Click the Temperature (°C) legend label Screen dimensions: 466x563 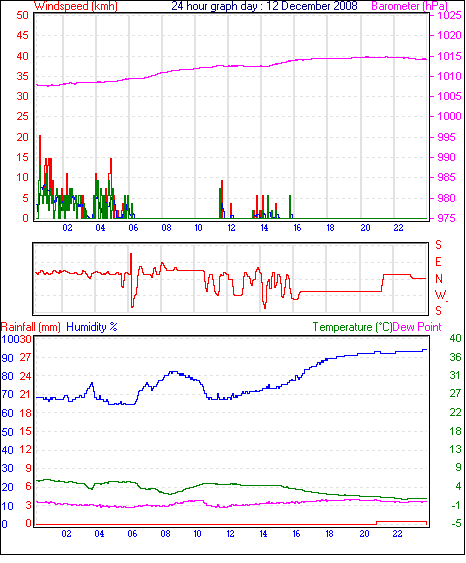(352, 327)
